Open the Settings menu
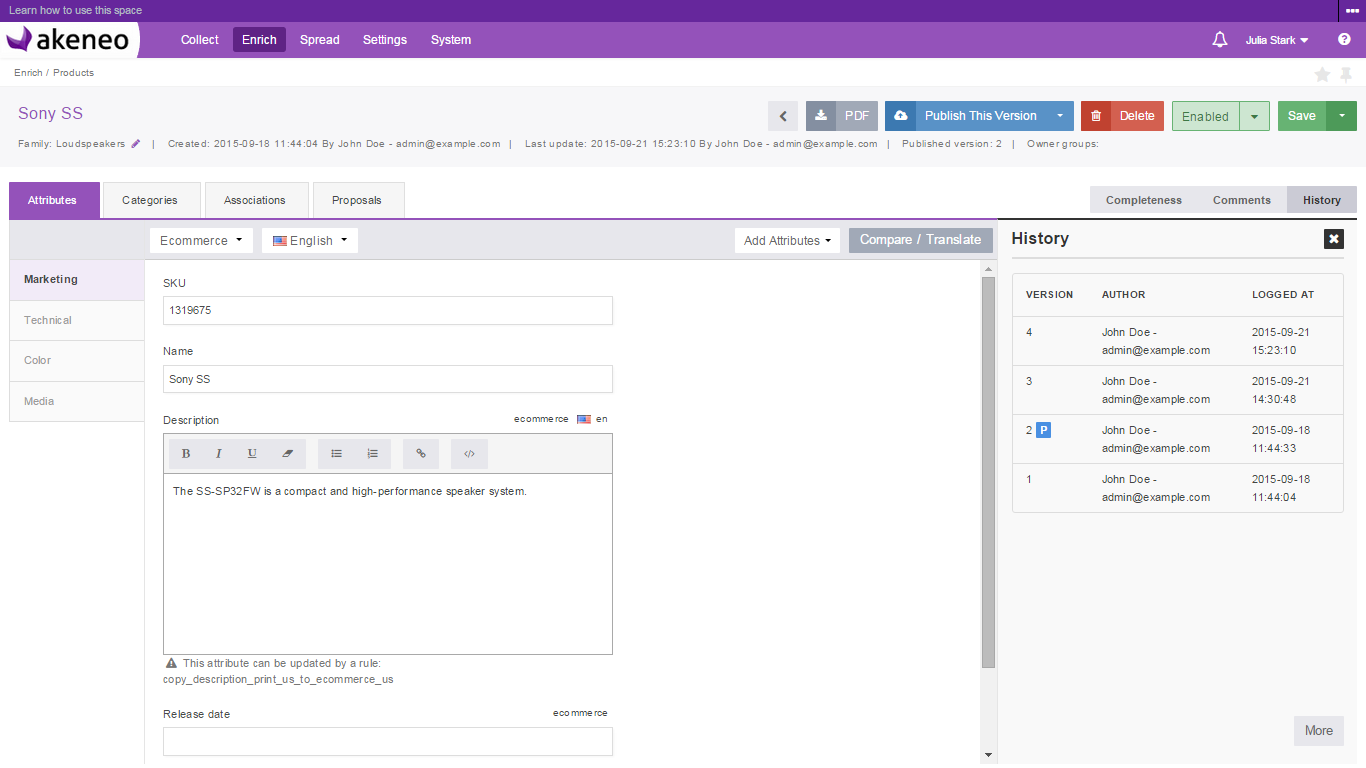This screenshot has width=1366, height=768. tap(385, 40)
